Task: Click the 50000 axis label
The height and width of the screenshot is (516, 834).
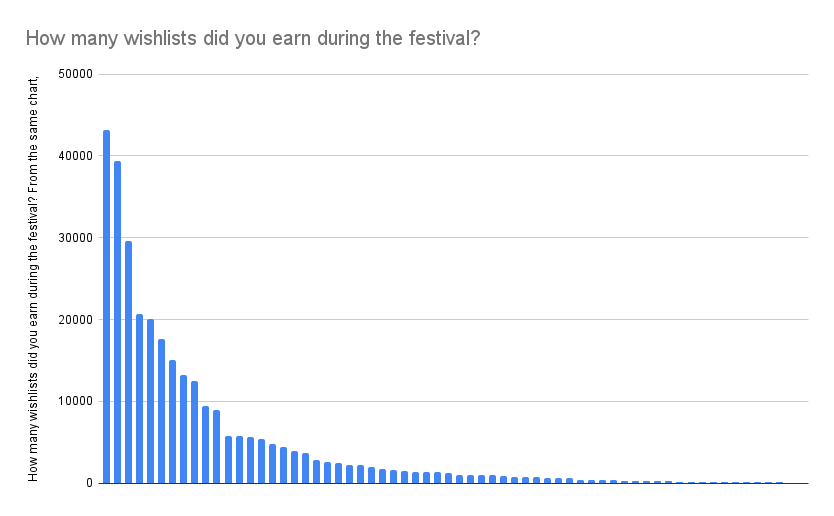Action: tap(76, 74)
